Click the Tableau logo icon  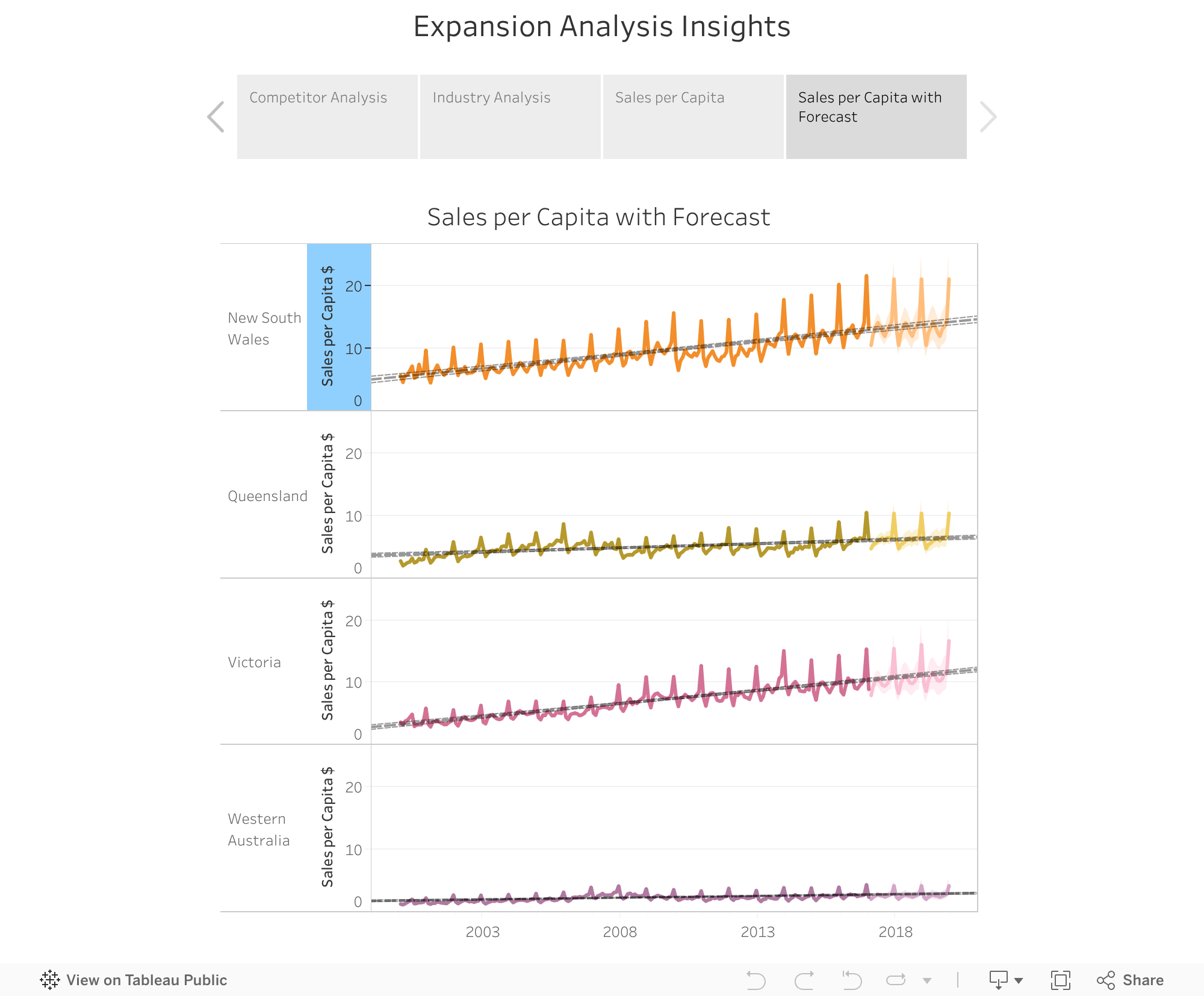click(50, 980)
